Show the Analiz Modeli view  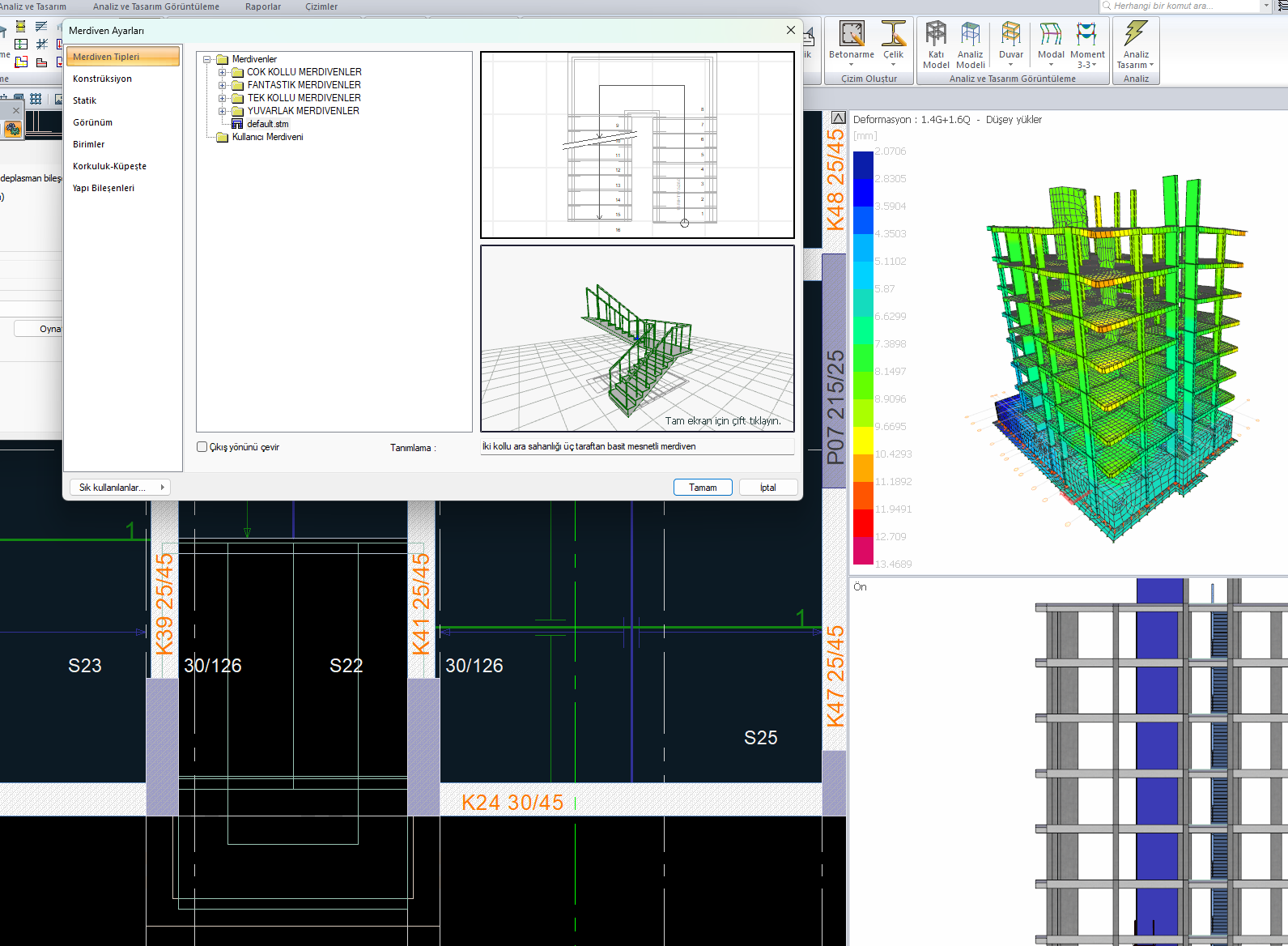(x=970, y=45)
